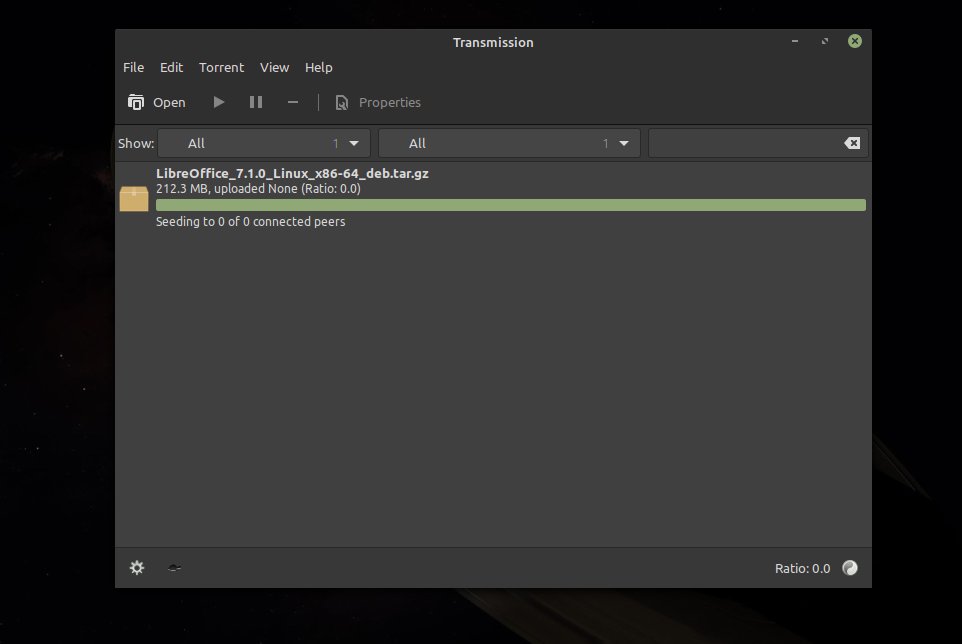
Task: Open options via the gear icon
Action: tap(137, 568)
